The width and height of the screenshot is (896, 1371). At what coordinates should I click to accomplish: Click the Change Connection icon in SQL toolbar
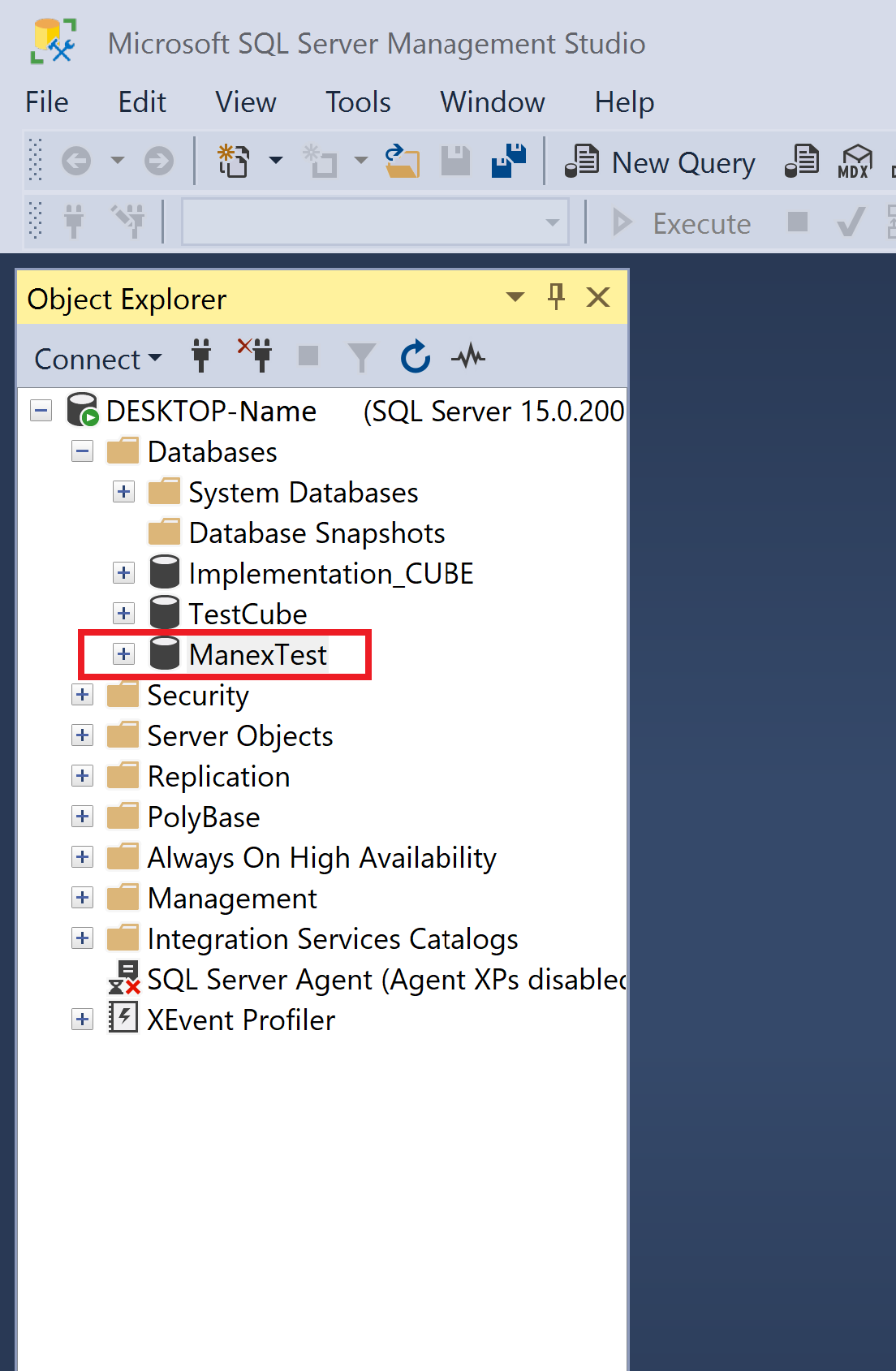pyautogui.click(x=128, y=221)
